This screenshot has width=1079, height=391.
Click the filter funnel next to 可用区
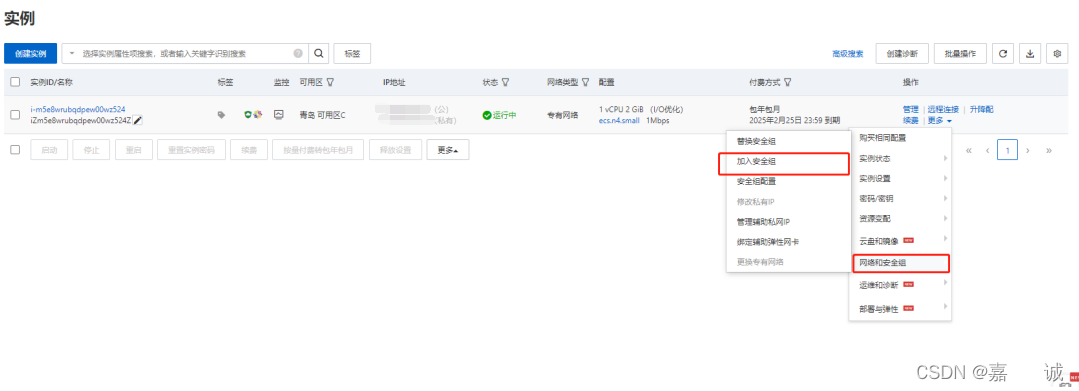tap(330, 82)
